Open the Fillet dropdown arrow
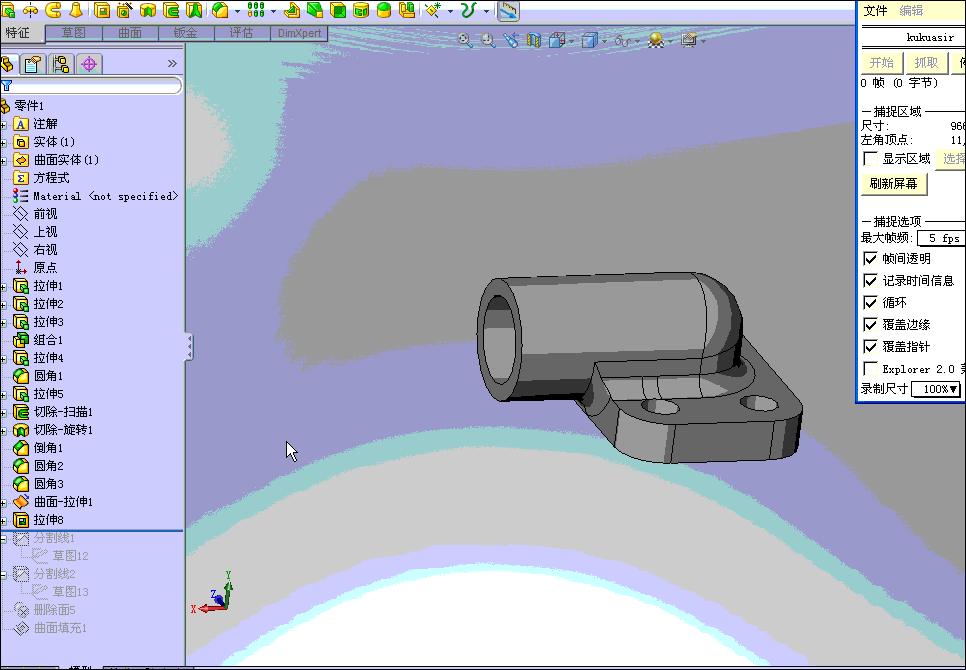Screen dimensions: 966x670 [x=237, y=11]
